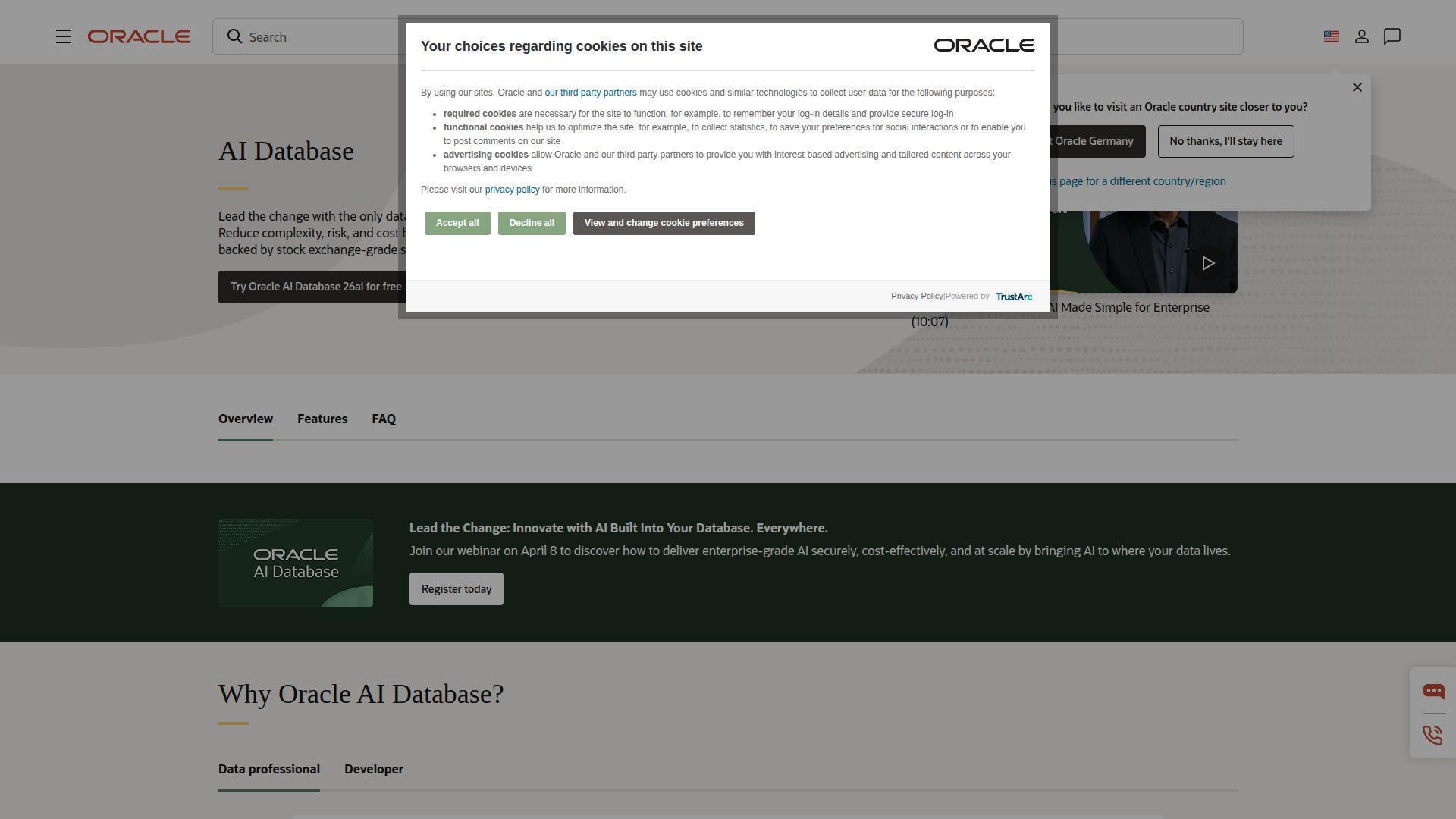This screenshot has width=1456, height=819.
Task: Dismiss the country suggestion popup
Action: 1357,87
